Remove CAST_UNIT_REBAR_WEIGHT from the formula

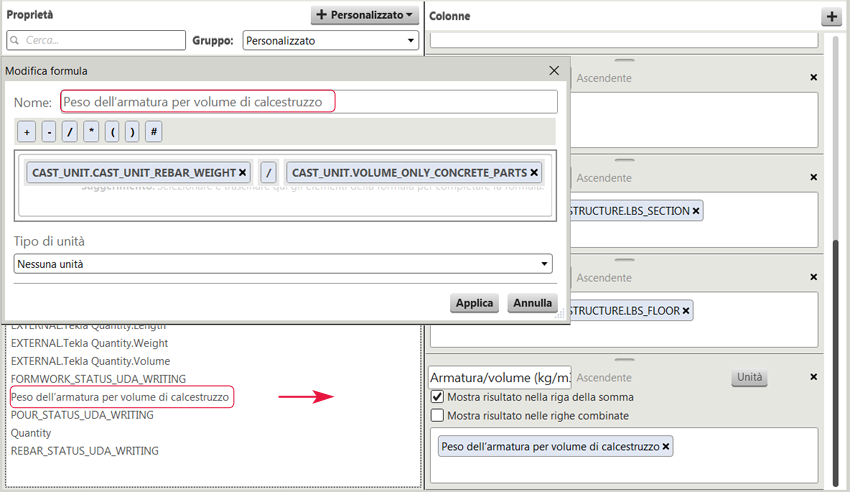[x=242, y=172]
